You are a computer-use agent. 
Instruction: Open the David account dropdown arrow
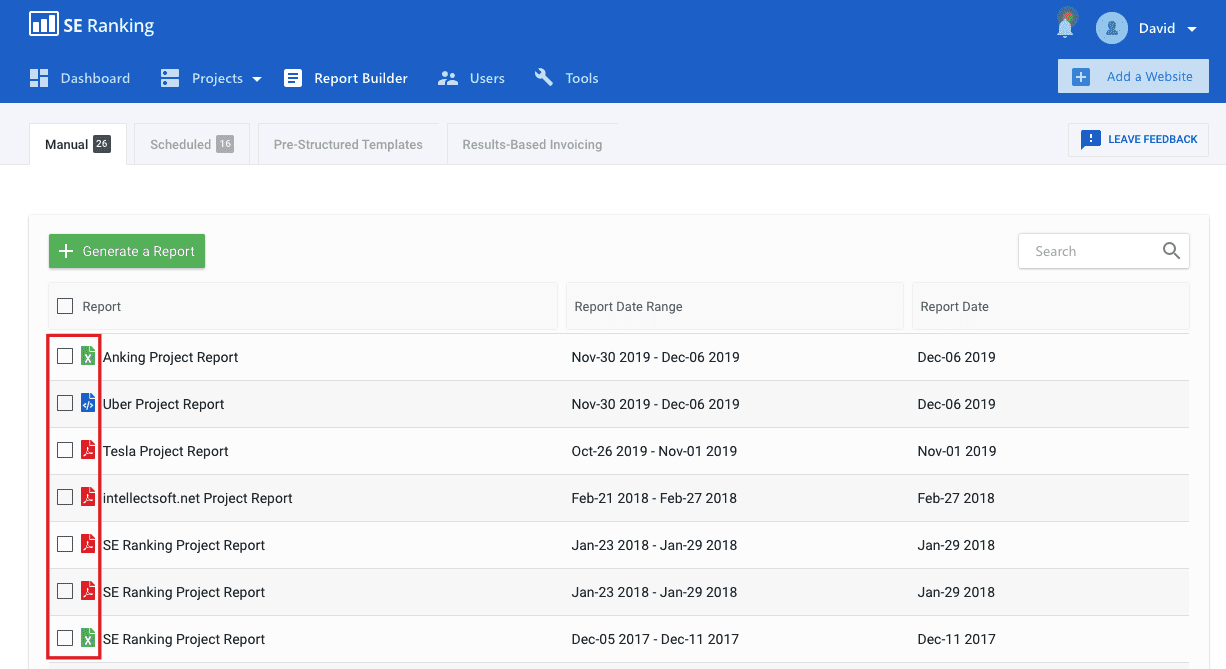click(x=1192, y=29)
